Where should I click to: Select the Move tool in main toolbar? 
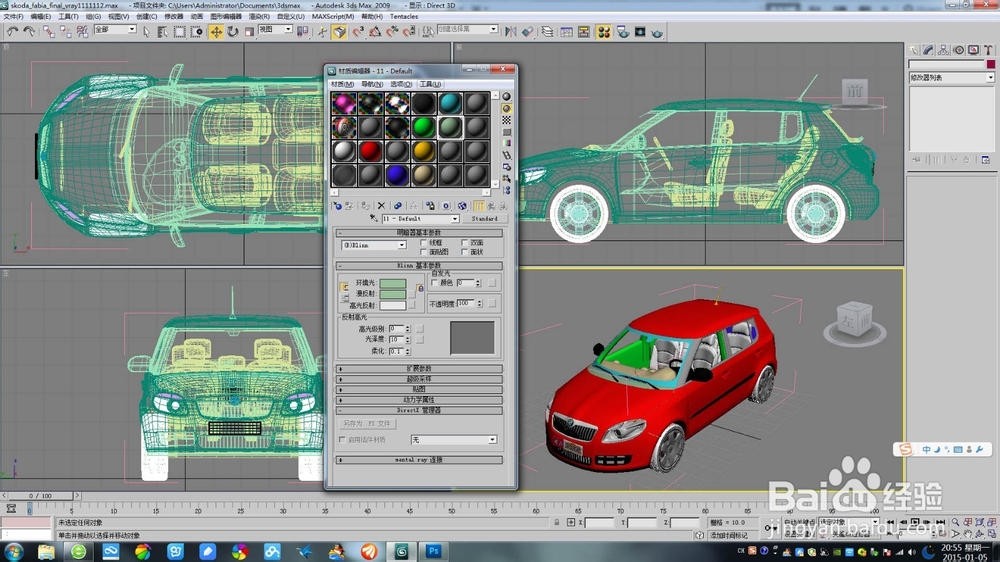216,32
